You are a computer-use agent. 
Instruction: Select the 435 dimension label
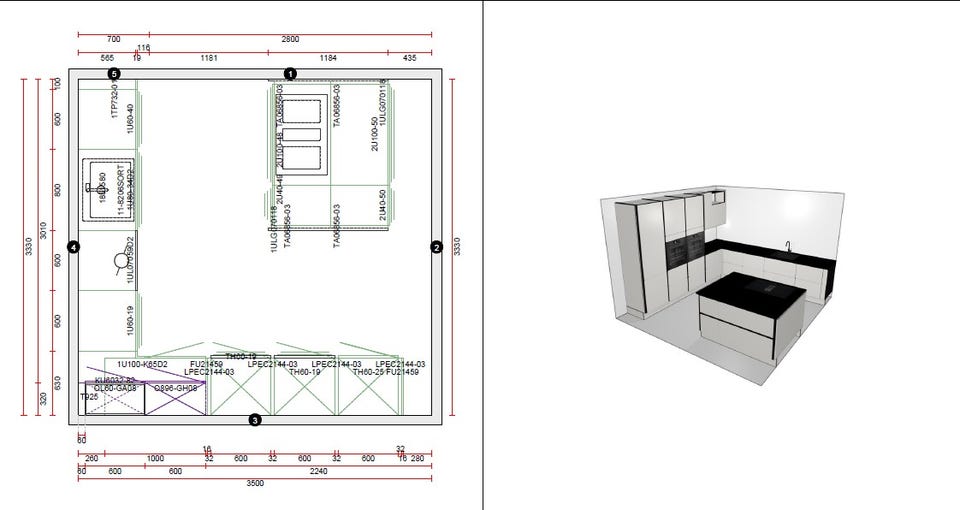click(x=410, y=58)
